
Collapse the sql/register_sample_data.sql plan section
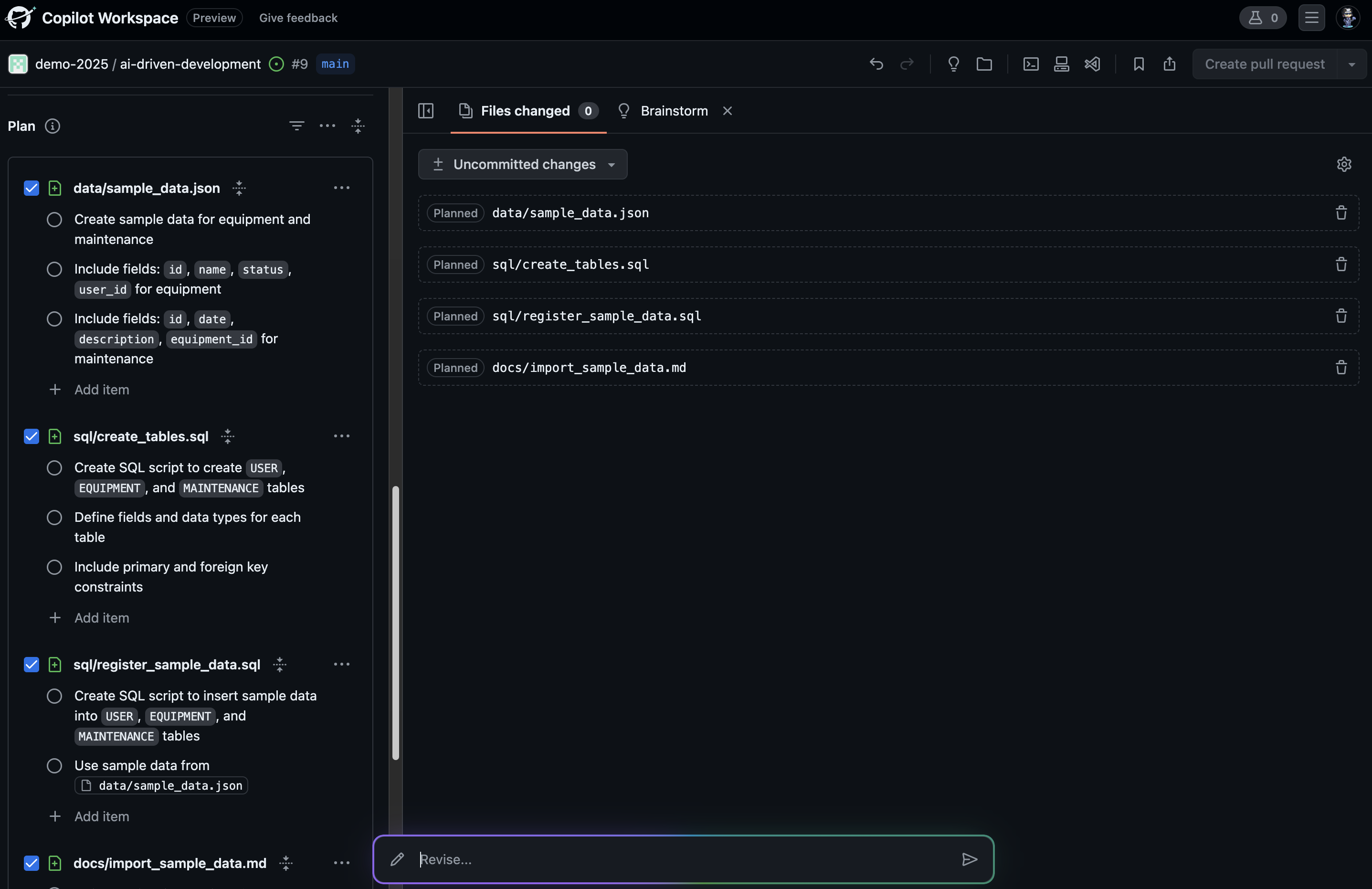coord(280,665)
